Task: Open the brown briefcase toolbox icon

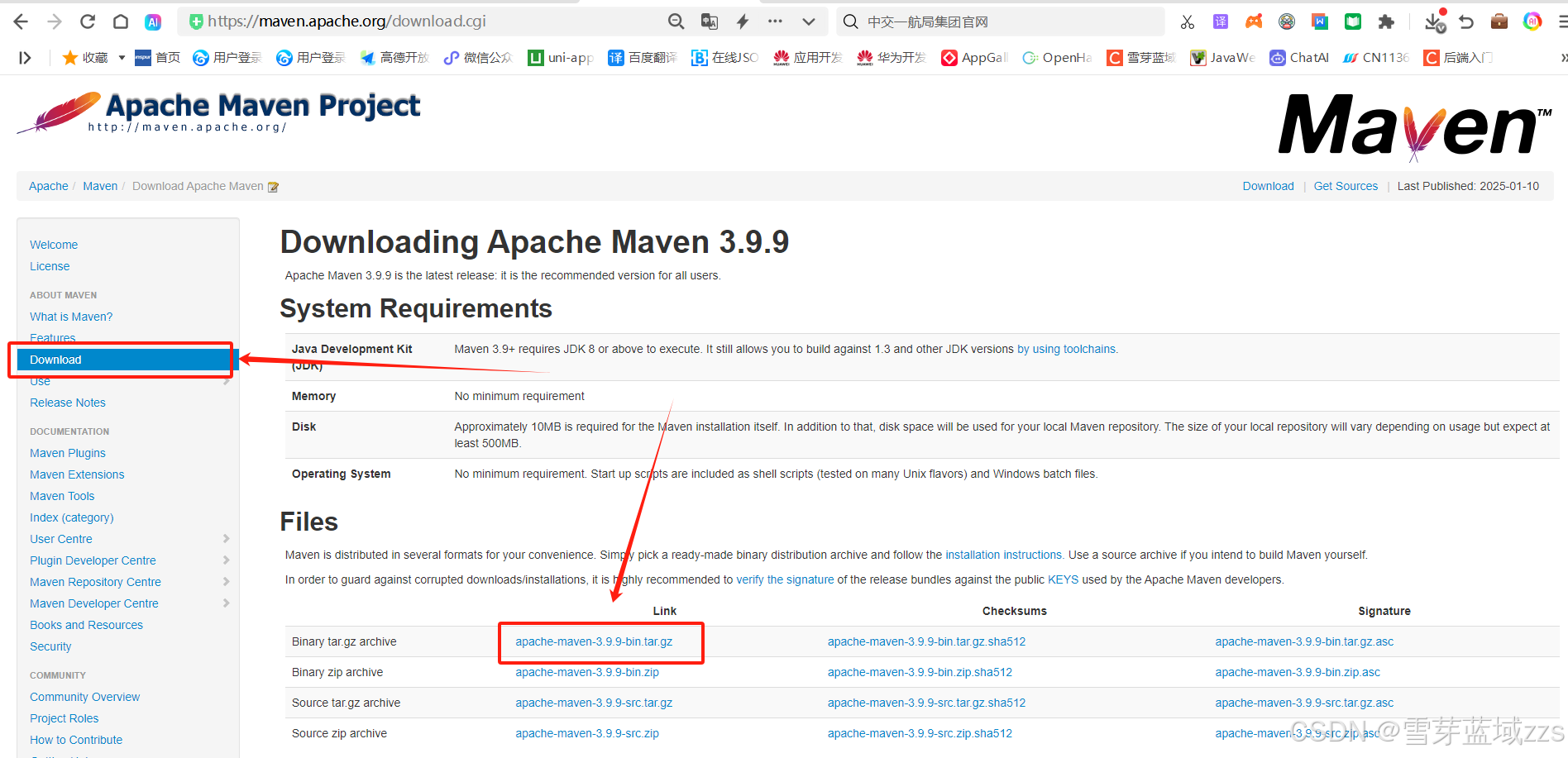Action: [x=1499, y=21]
